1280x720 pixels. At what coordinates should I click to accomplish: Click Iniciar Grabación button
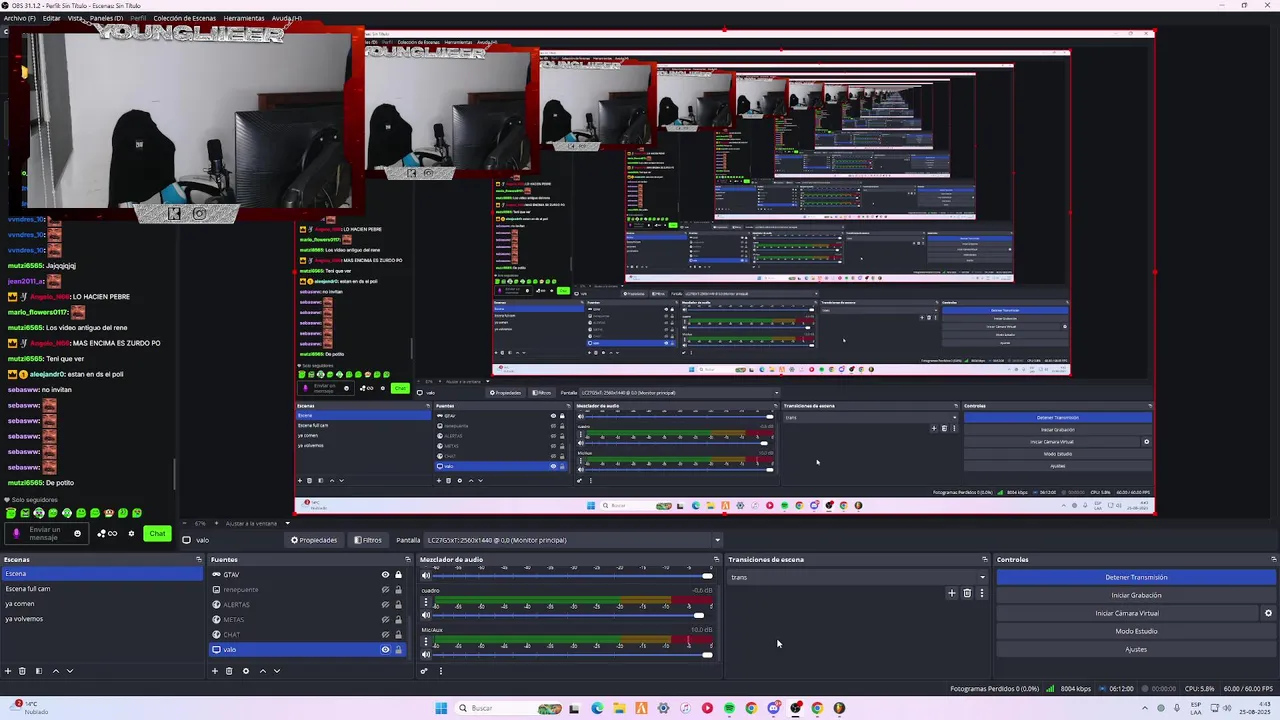pyautogui.click(x=1136, y=595)
